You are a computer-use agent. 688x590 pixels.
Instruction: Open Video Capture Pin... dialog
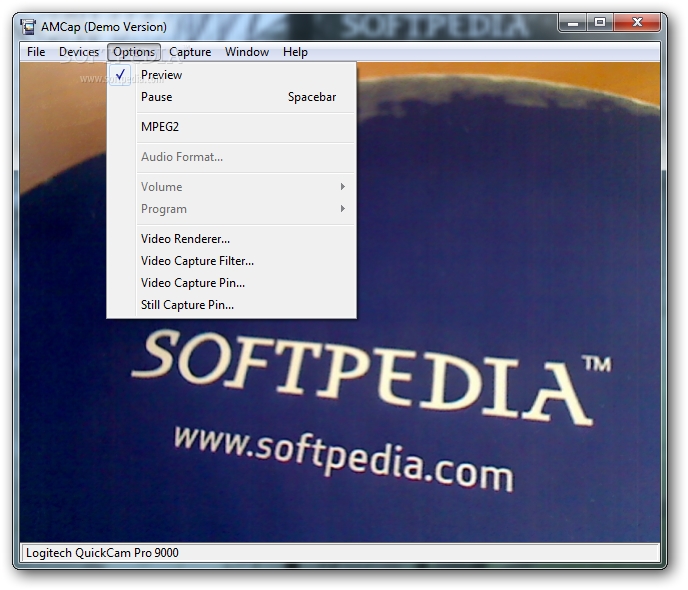[x=232, y=283]
